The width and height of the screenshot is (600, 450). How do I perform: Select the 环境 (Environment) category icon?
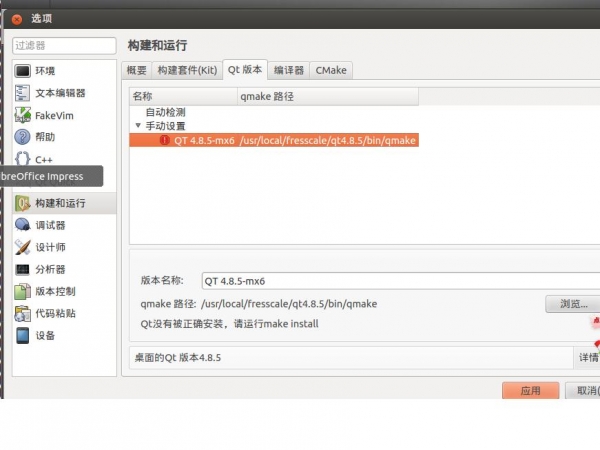[x=23, y=71]
